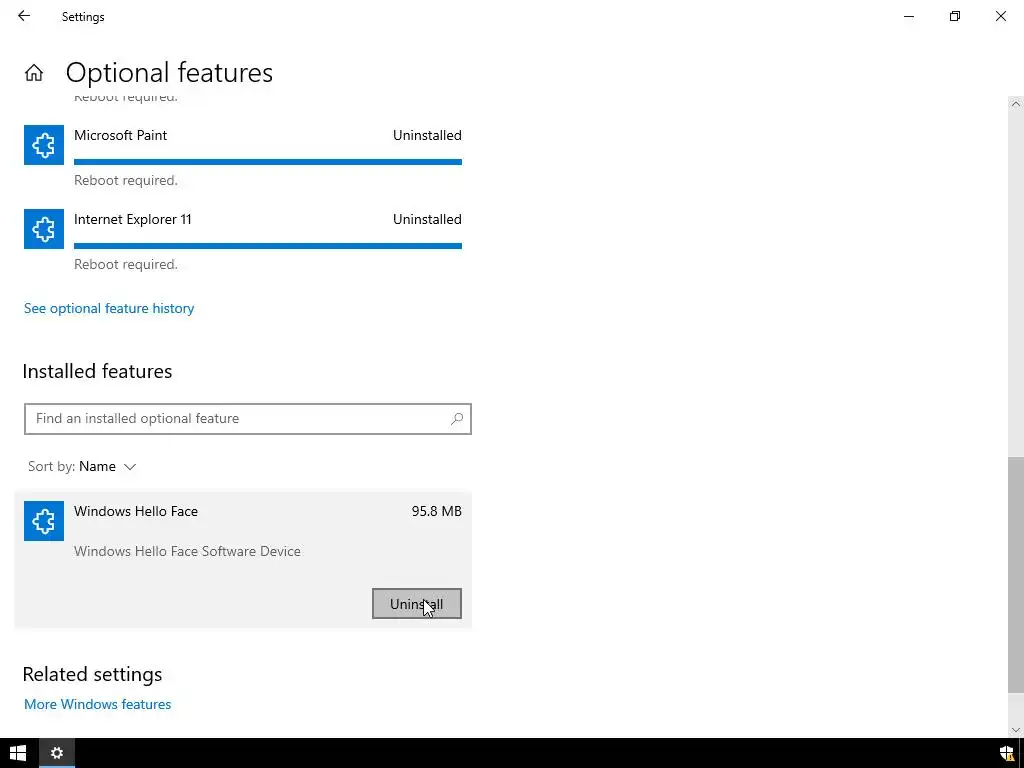The image size is (1024, 768).
Task: Close the Settings window
Action: (x=1000, y=16)
